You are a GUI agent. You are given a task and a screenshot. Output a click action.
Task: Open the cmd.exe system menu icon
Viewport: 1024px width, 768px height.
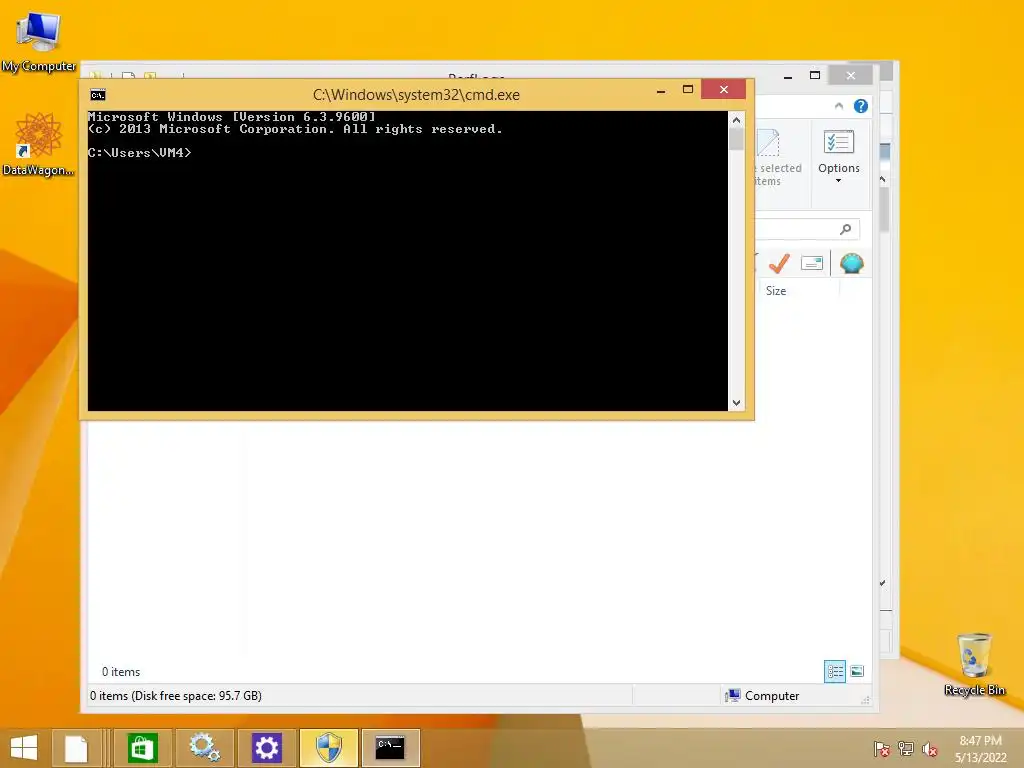[x=98, y=95]
